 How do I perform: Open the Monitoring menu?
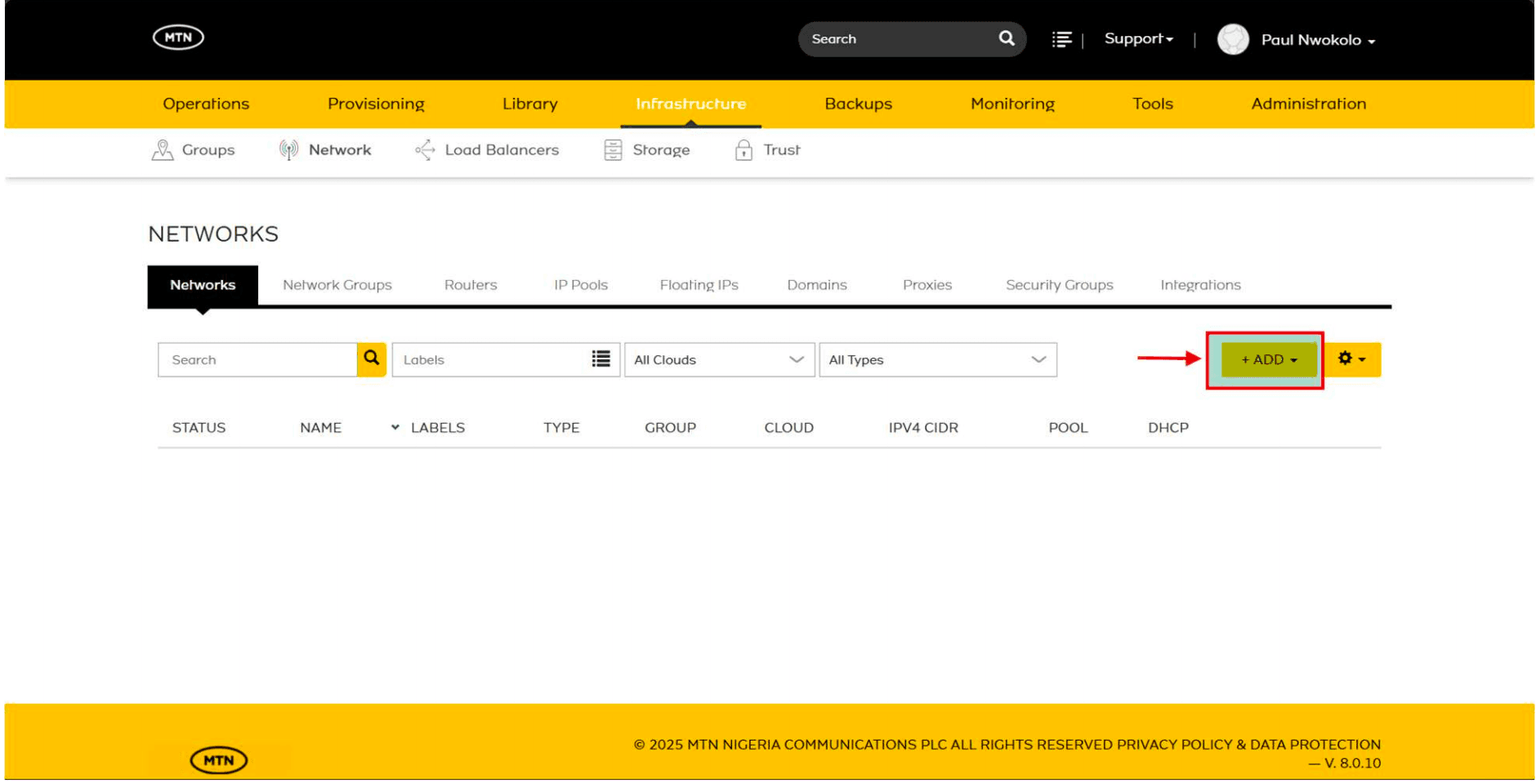click(x=1013, y=104)
